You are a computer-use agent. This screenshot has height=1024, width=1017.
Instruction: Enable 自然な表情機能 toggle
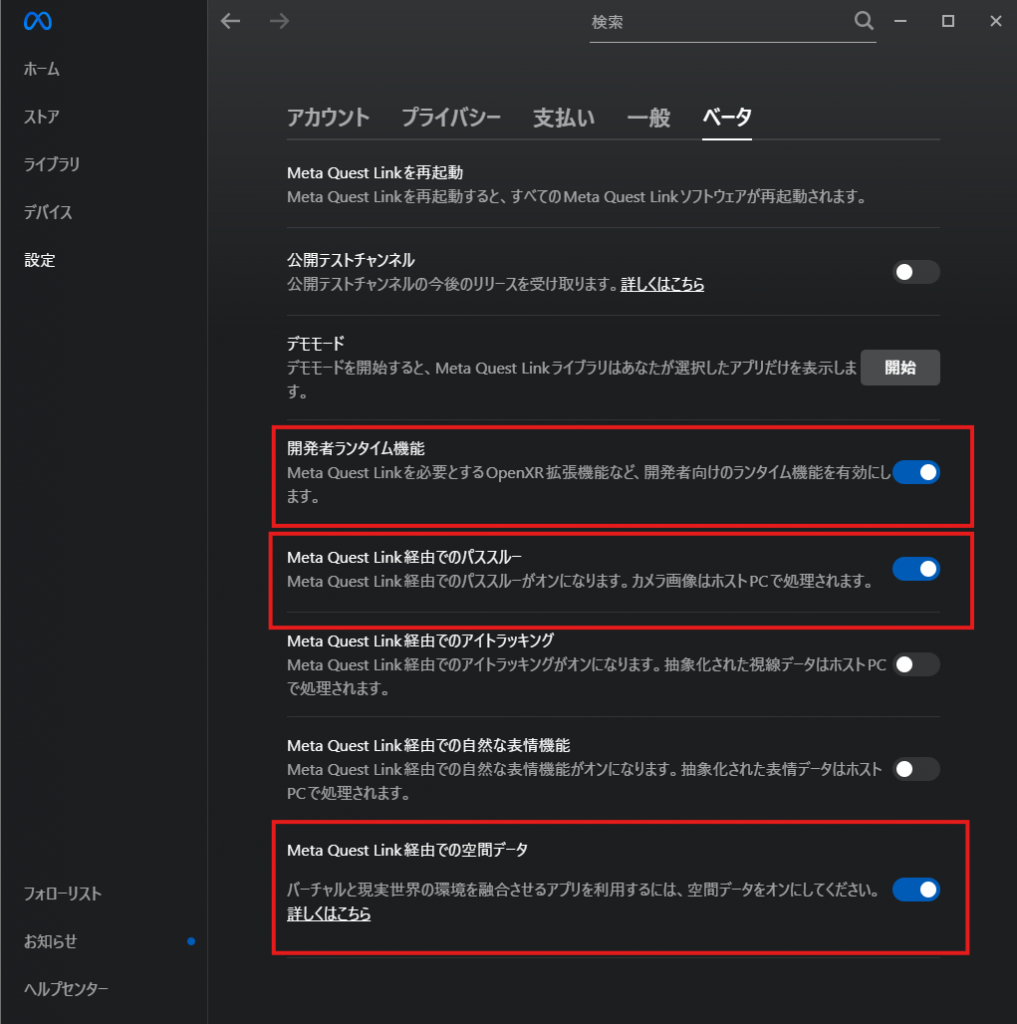916,769
